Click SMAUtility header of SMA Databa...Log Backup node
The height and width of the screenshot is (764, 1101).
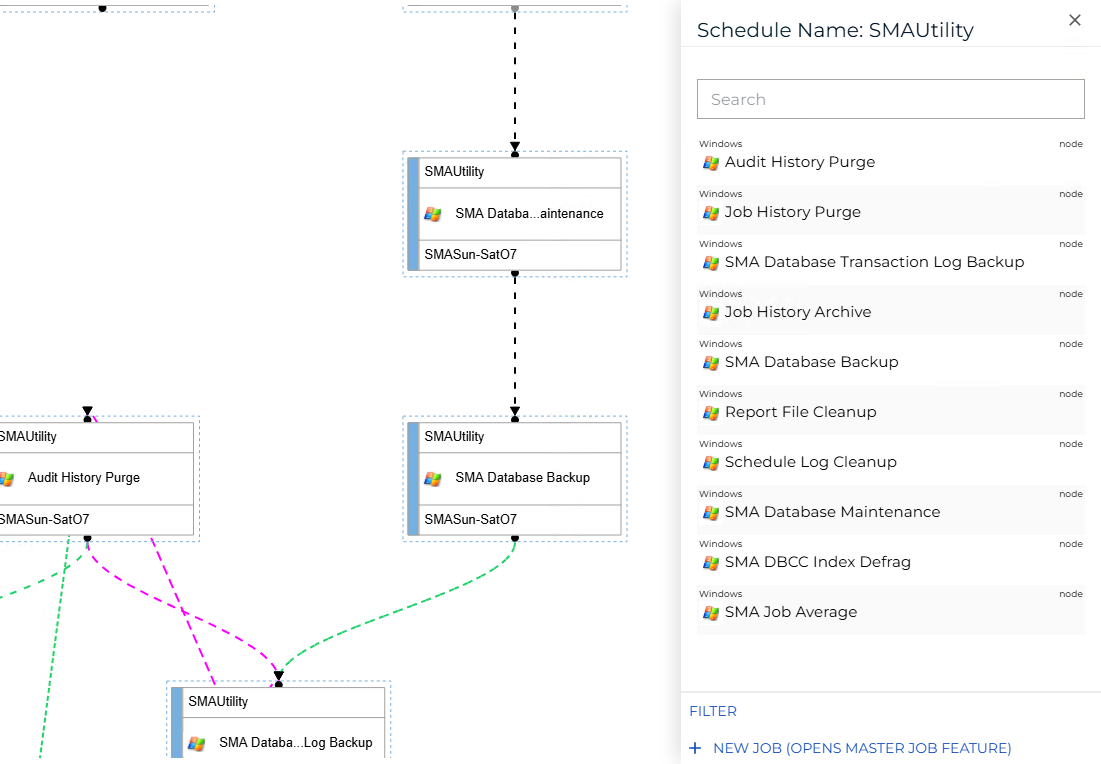[x=218, y=702]
